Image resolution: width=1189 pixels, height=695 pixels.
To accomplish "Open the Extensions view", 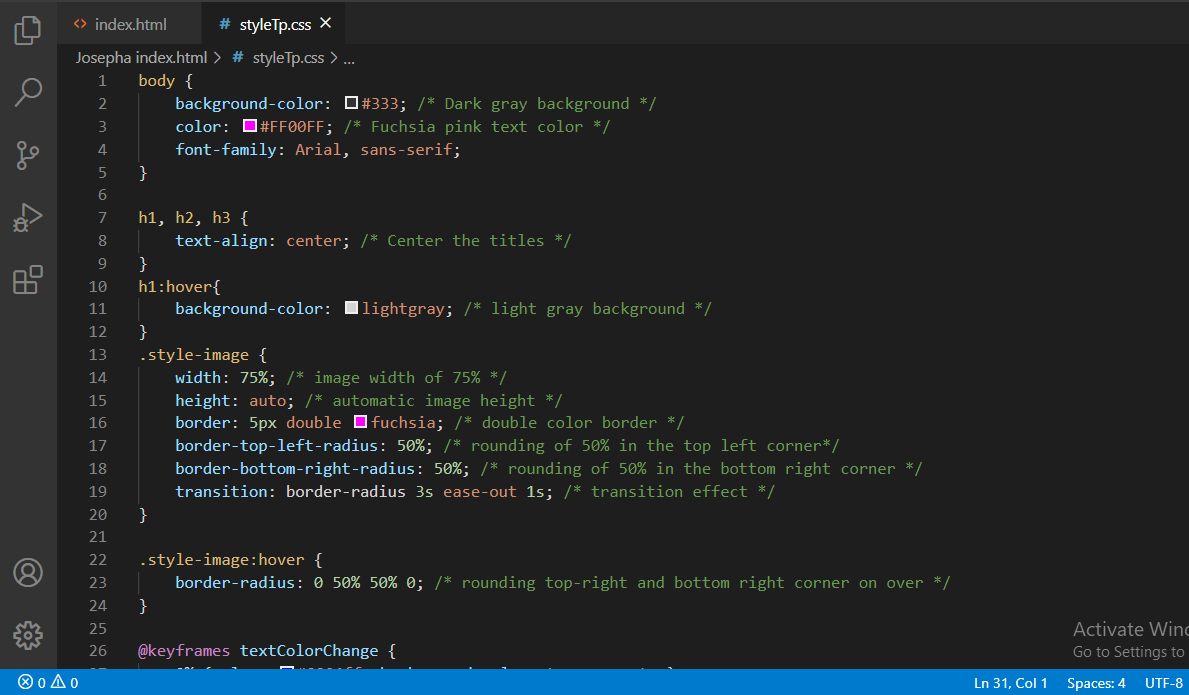I will tap(28, 280).
